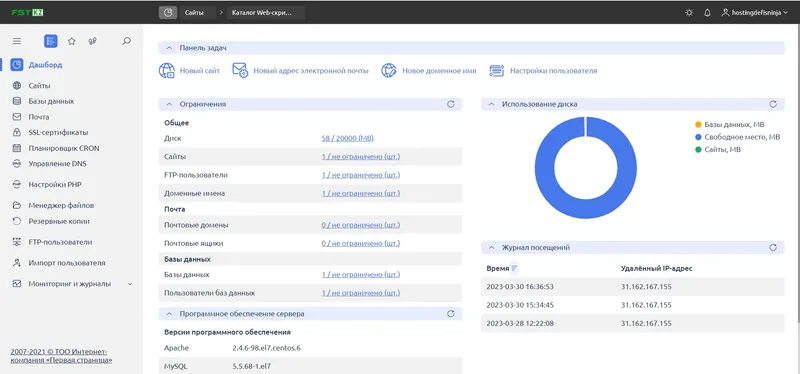Screen dimensions: 800x374
Task: Refresh the Журнал посещений panel
Action: pos(773,247)
